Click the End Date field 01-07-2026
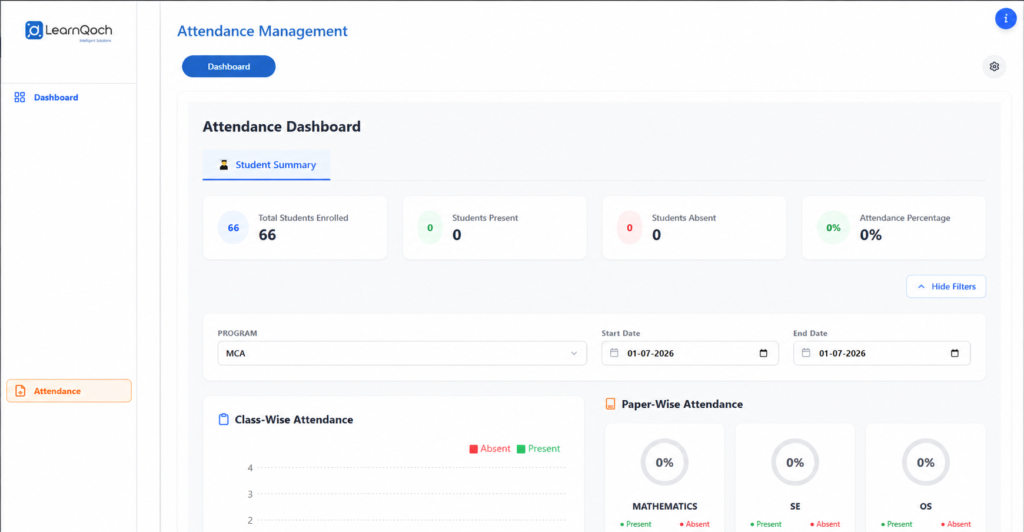Screen dimensions: 1024x532 coord(882,353)
